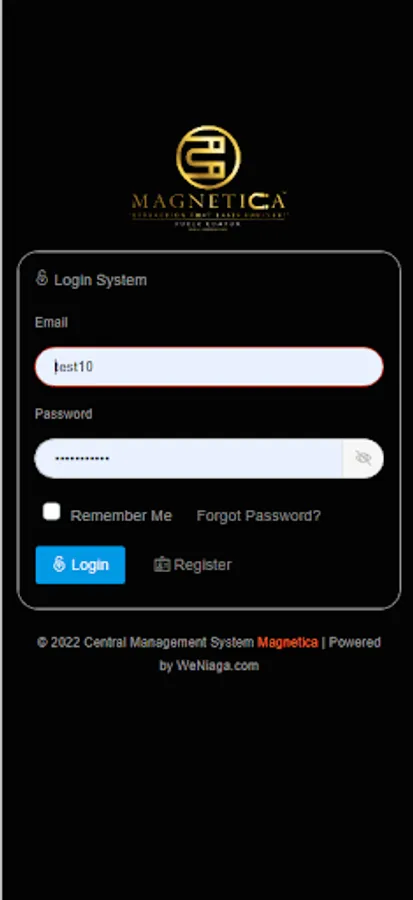Focus the Email input containing test10
This screenshot has height=900, width=413.
point(209,367)
